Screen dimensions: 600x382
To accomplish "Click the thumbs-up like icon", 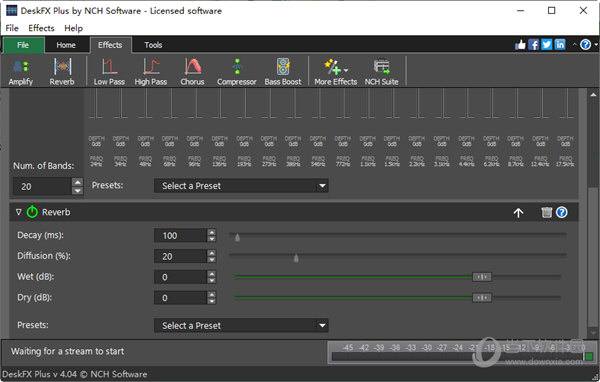I will 520,45.
